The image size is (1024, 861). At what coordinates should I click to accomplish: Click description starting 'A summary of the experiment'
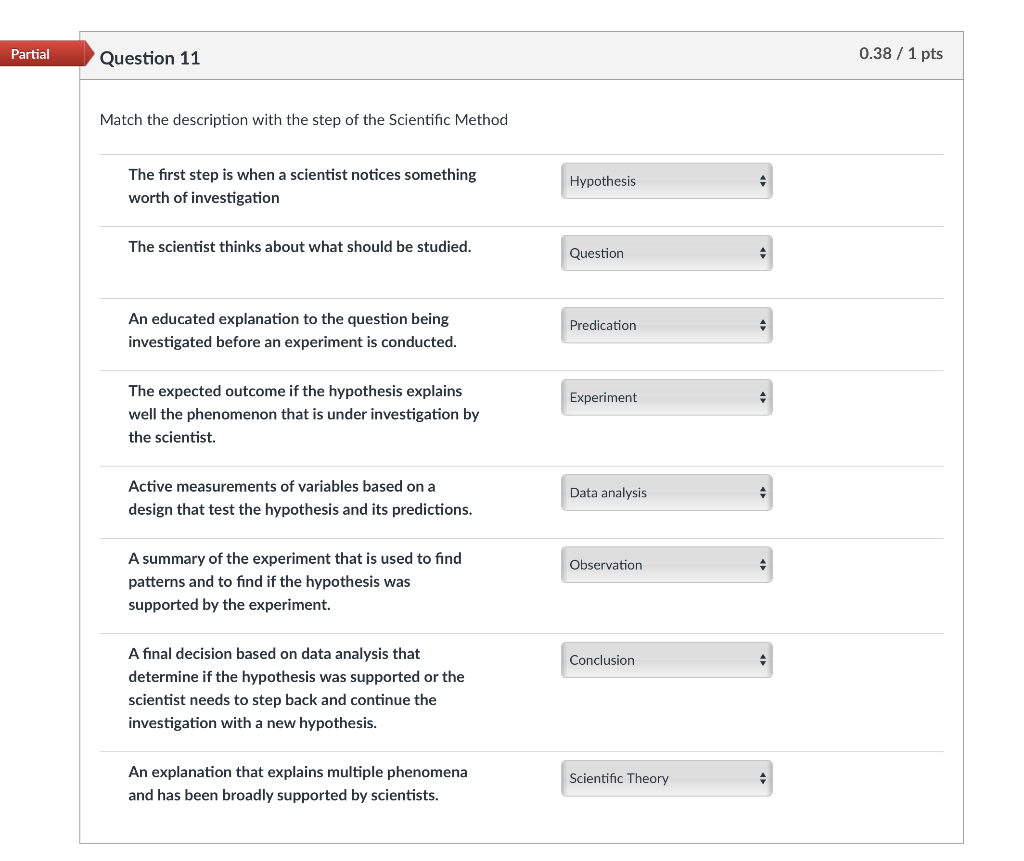[295, 581]
